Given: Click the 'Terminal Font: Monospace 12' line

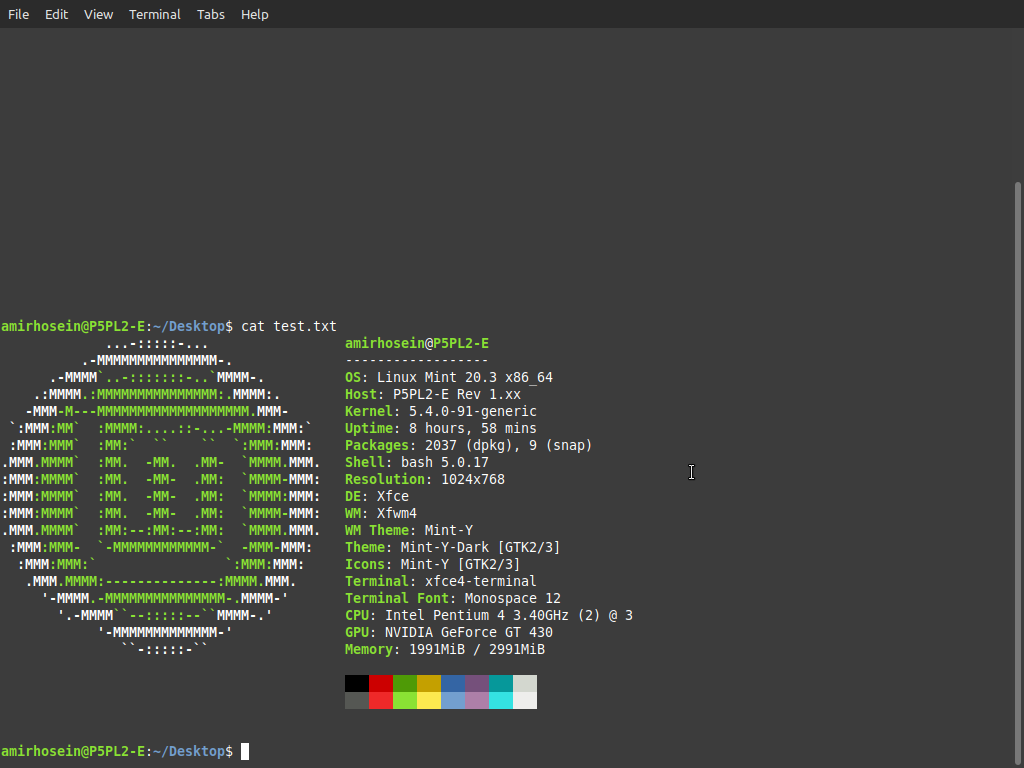Looking at the screenshot, I should click(x=453, y=598).
